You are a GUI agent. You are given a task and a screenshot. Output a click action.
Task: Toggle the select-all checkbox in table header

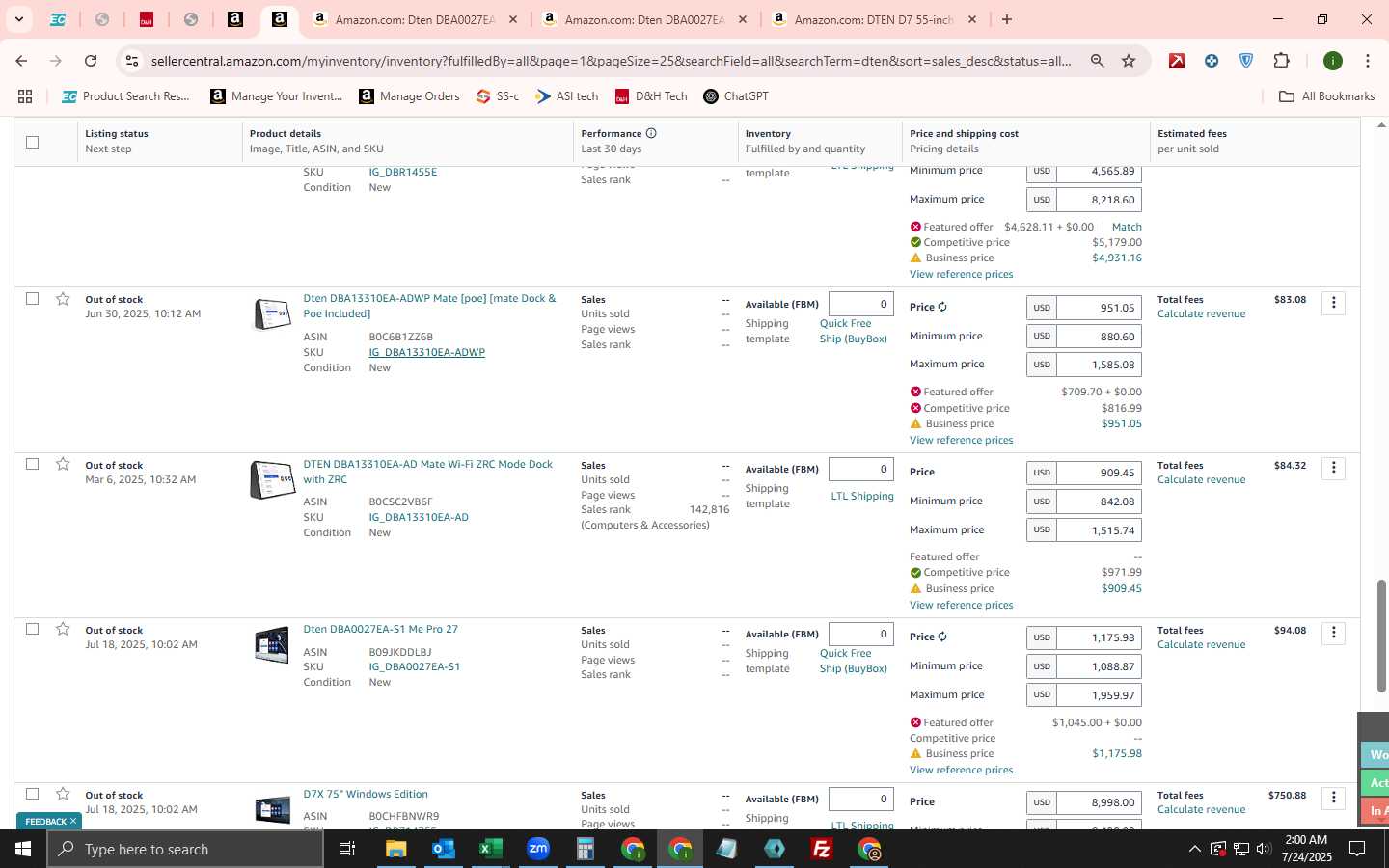tap(32, 142)
